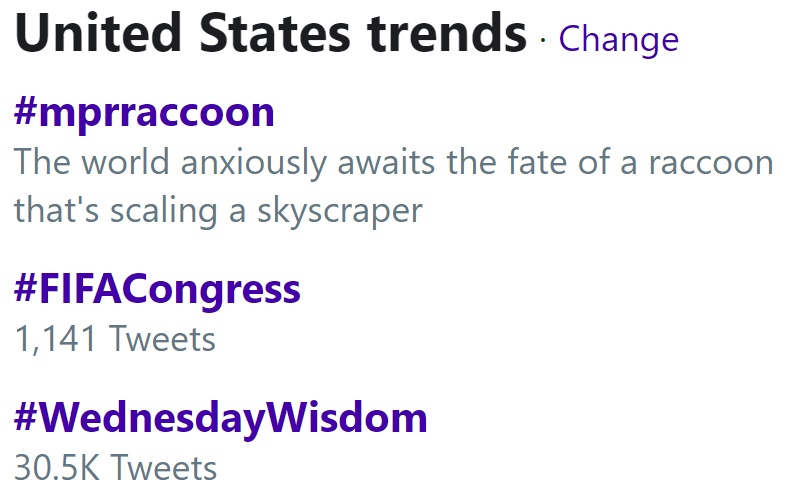This screenshot has width=793, height=491.
Task: Show tweets tagged FIFACongress
Action: (x=157, y=291)
